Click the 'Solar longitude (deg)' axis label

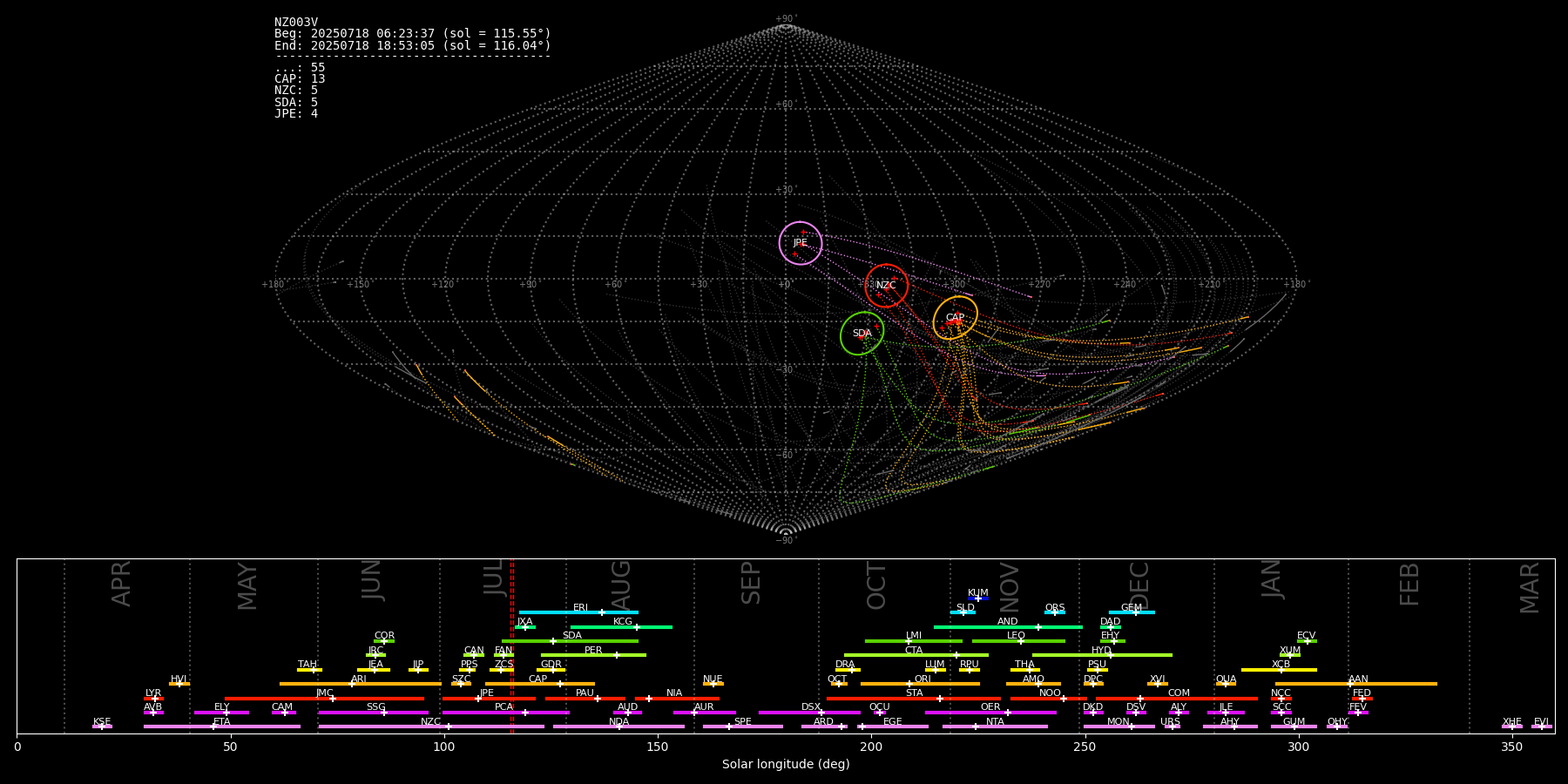786,764
